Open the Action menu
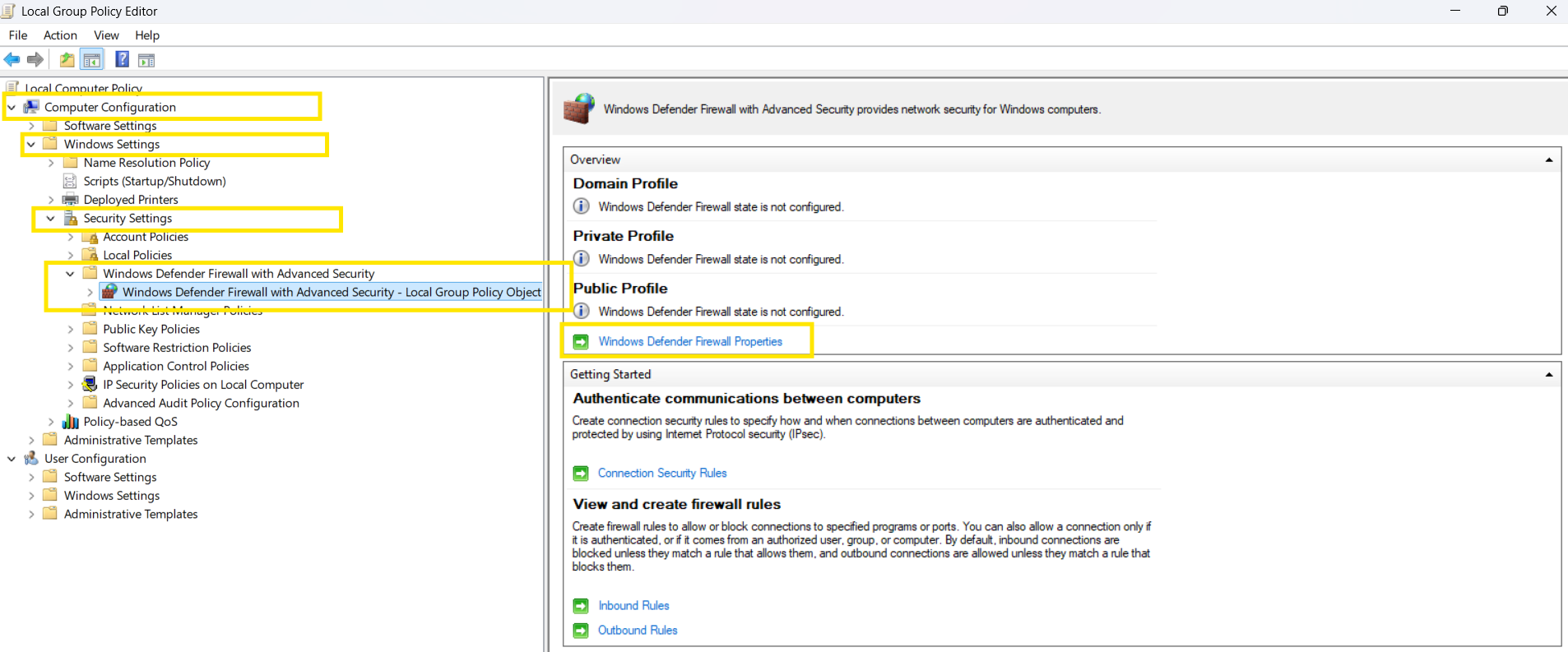The height and width of the screenshot is (652, 1568). click(60, 35)
